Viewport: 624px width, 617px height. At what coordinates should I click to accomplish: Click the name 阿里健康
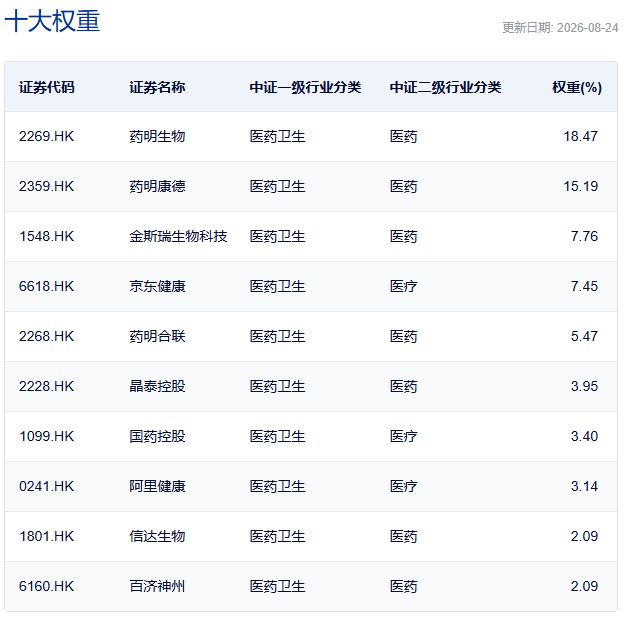pyautogui.click(x=157, y=486)
